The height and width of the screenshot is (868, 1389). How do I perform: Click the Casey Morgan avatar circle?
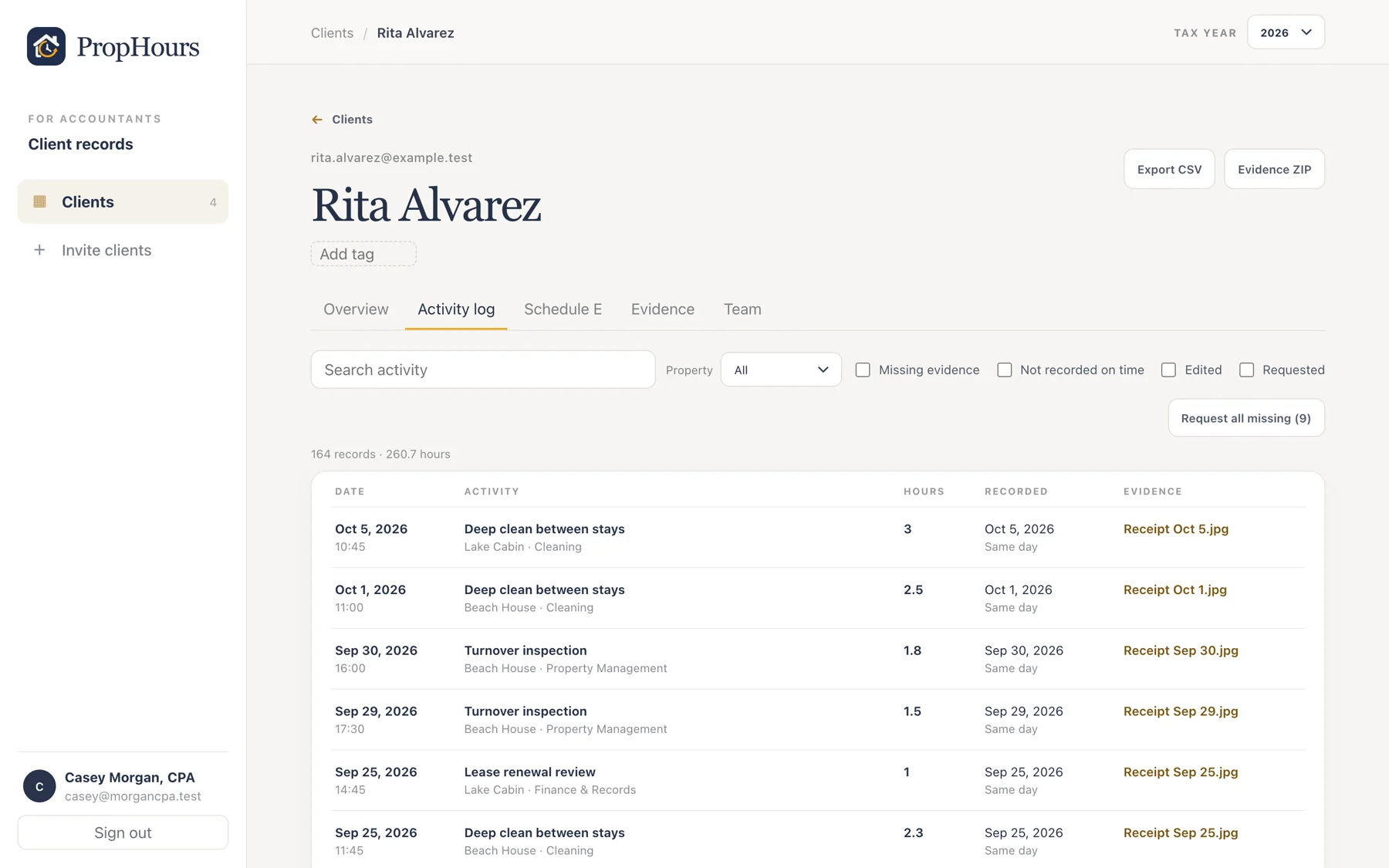(x=39, y=786)
